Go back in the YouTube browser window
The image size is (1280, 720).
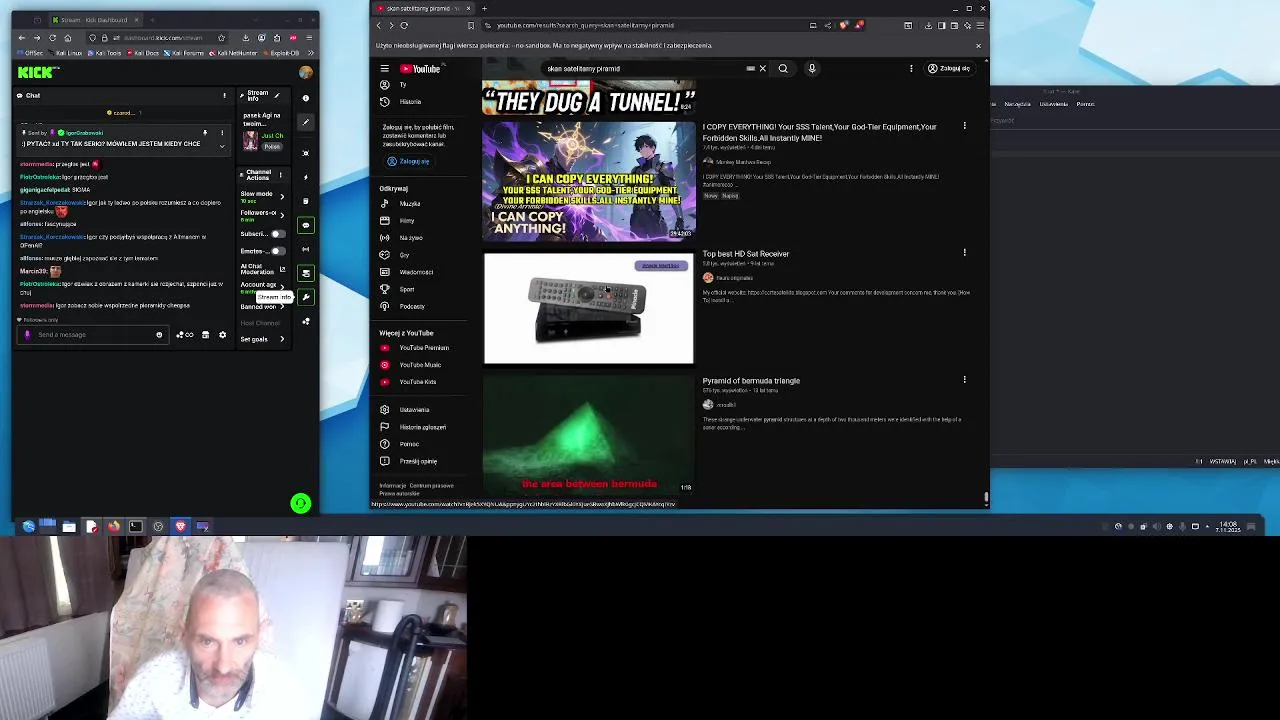(x=379, y=26)
